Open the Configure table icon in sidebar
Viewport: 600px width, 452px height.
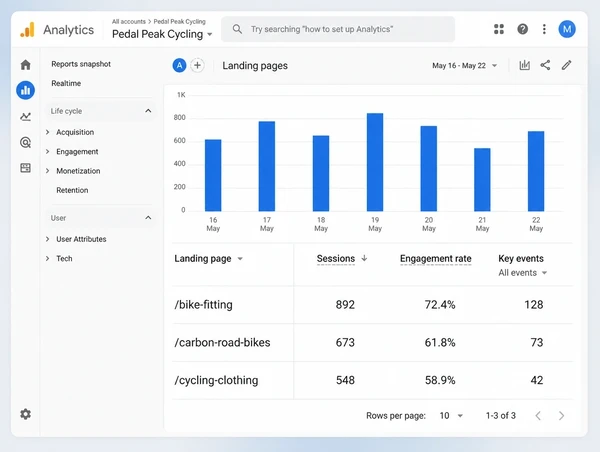(26, 168)
